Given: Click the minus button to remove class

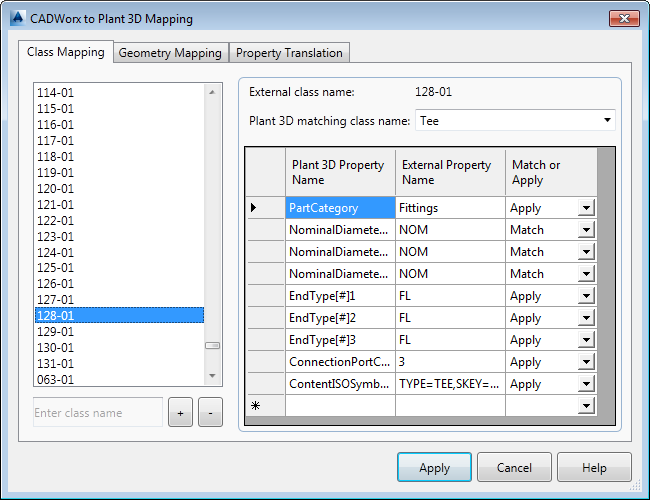Looking at the screenshot, I should (x=210, y=413).
